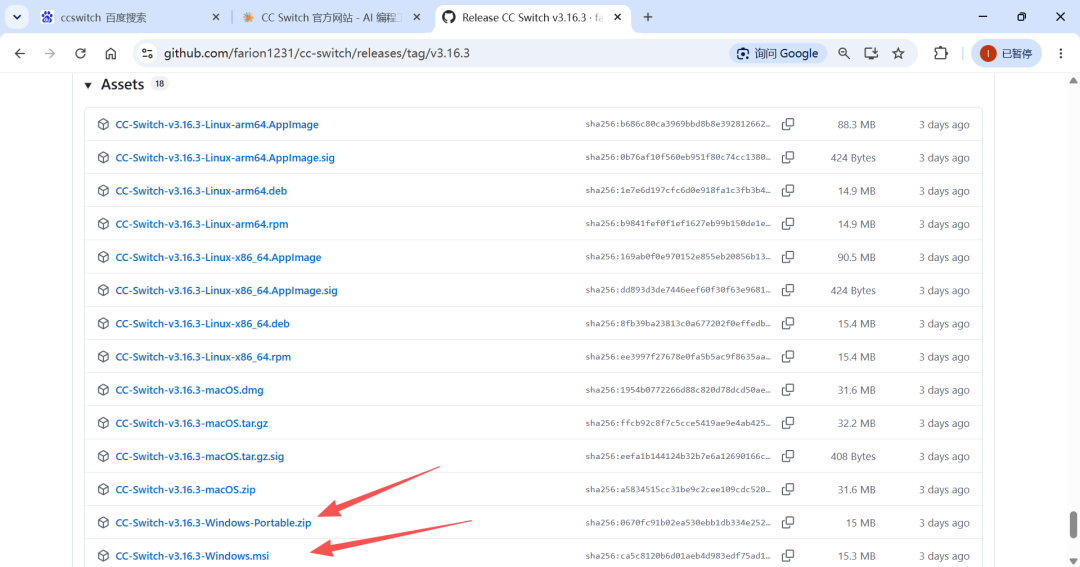Screen dimensions: 1080x567
Task: Download CC-Switch-v3.16.3-Linux-x86_64.deb
Action: pos(202,323)
